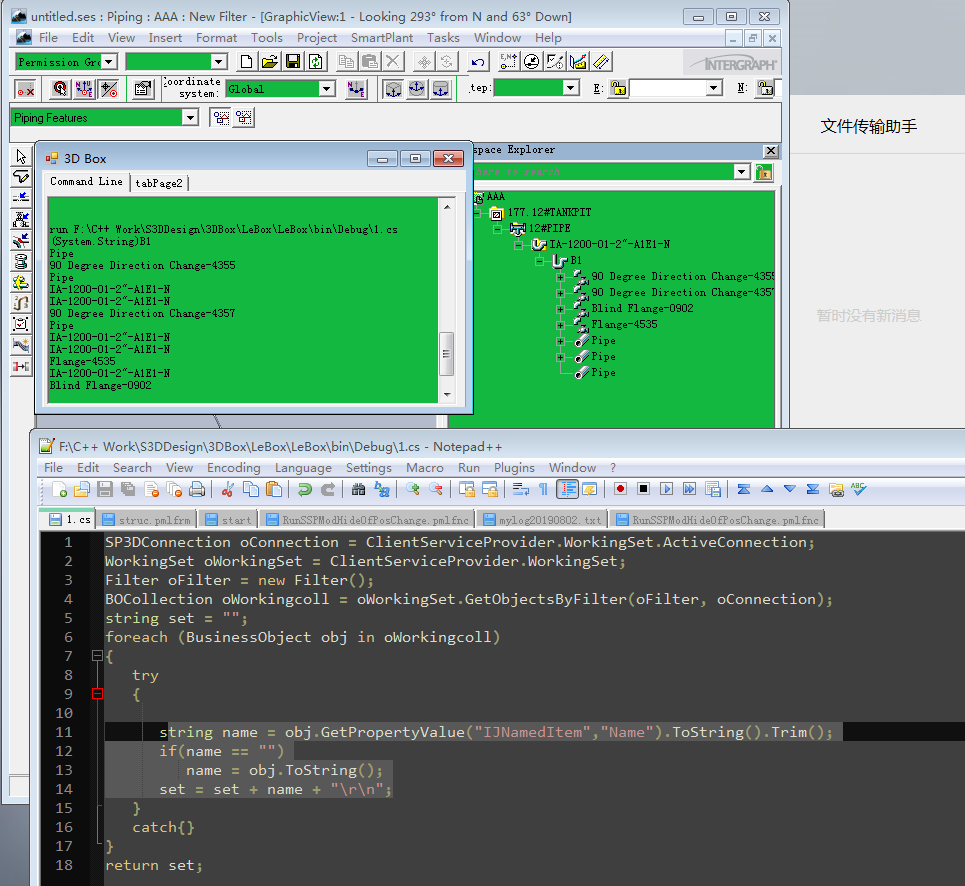The height and width of the screenshot is (886, 965).
Task: Click the Undo arrow in SmartPlant toolbar
Action: 478,62
